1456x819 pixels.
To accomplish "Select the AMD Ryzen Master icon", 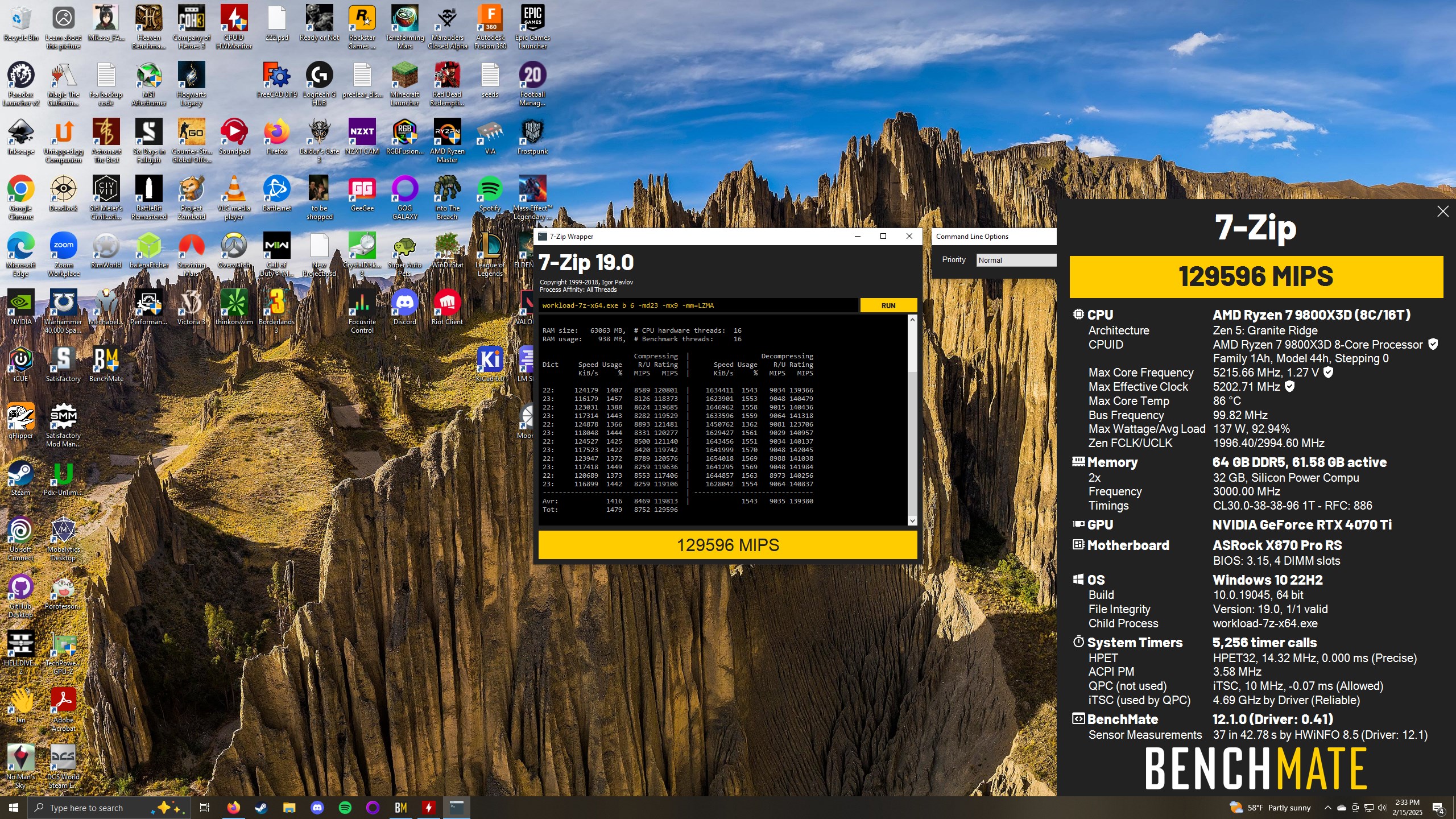I will point(447,141).
